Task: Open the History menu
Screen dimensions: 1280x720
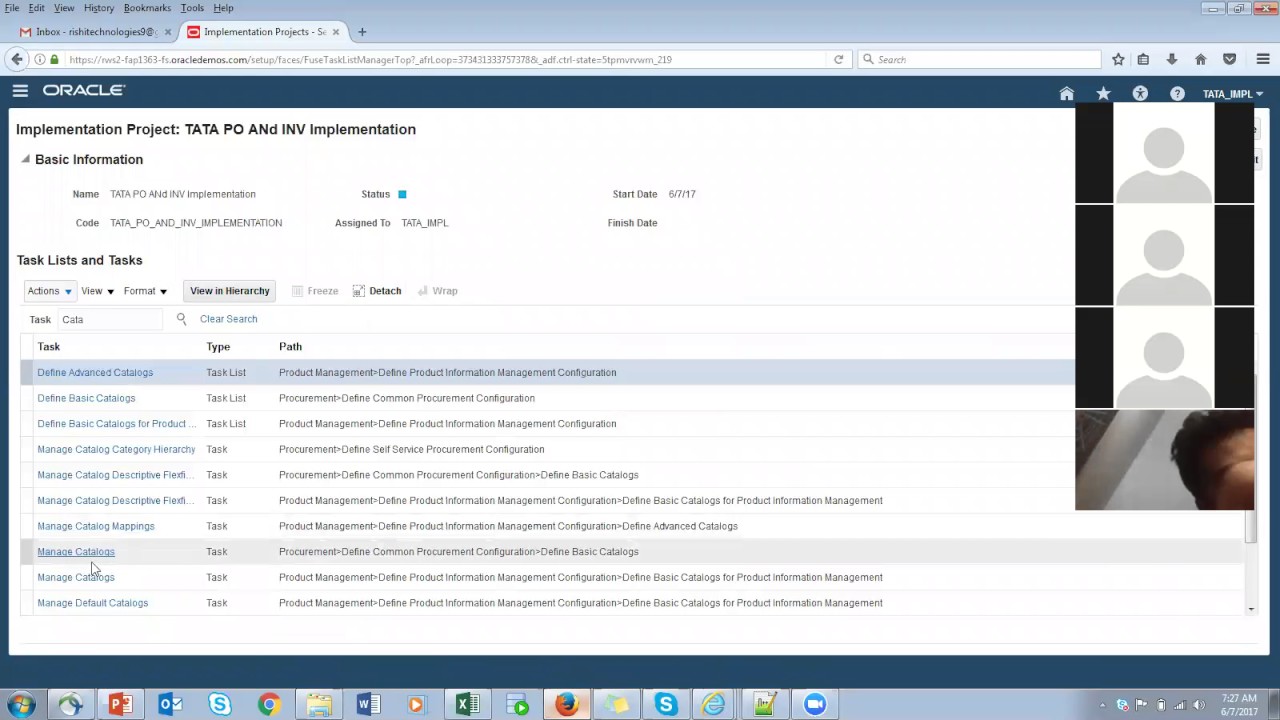Action: pos(98,8)
